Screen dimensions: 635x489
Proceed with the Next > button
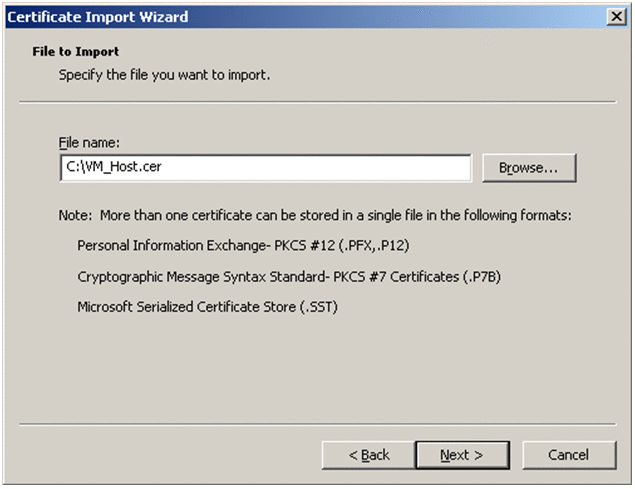[461, 455]
